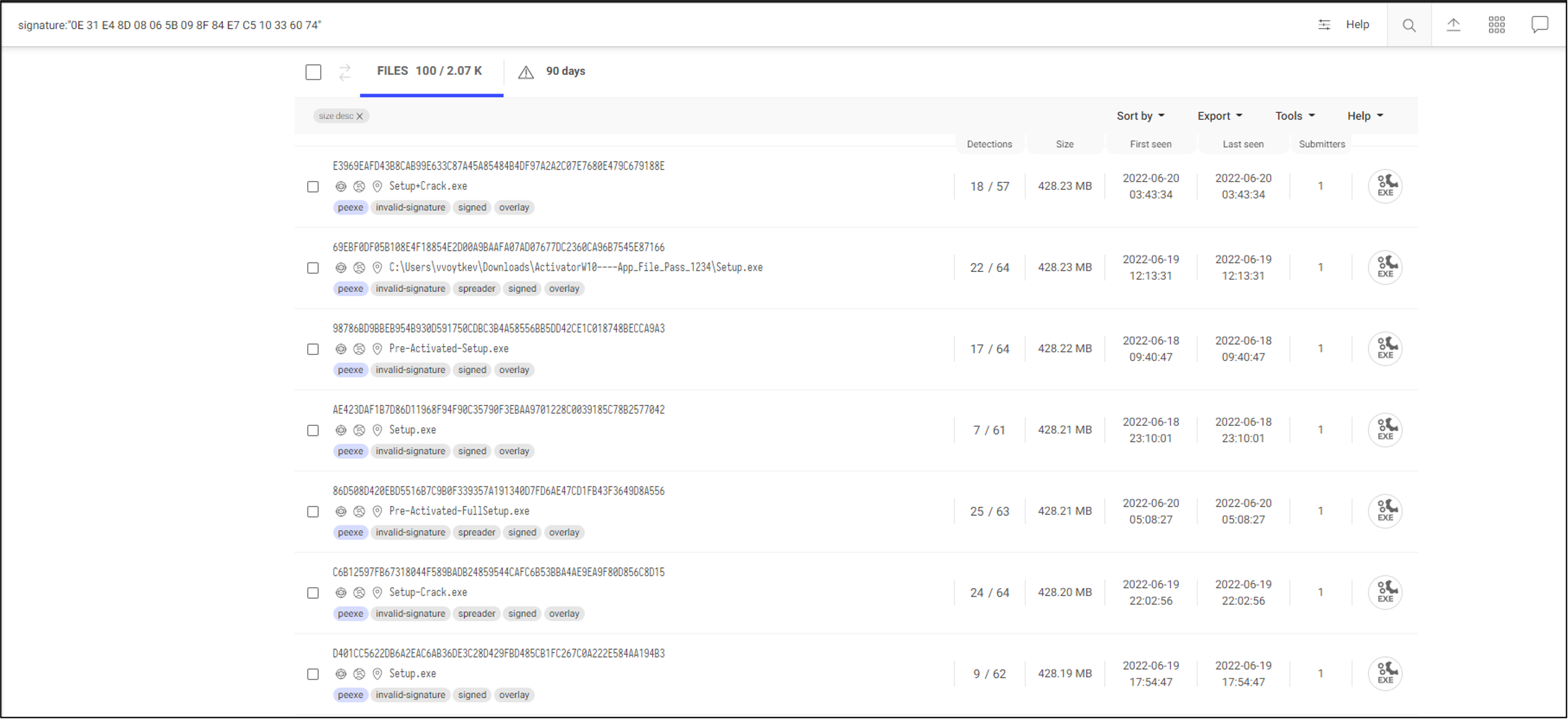Click the search magnifier icon

pos(1409,25)
